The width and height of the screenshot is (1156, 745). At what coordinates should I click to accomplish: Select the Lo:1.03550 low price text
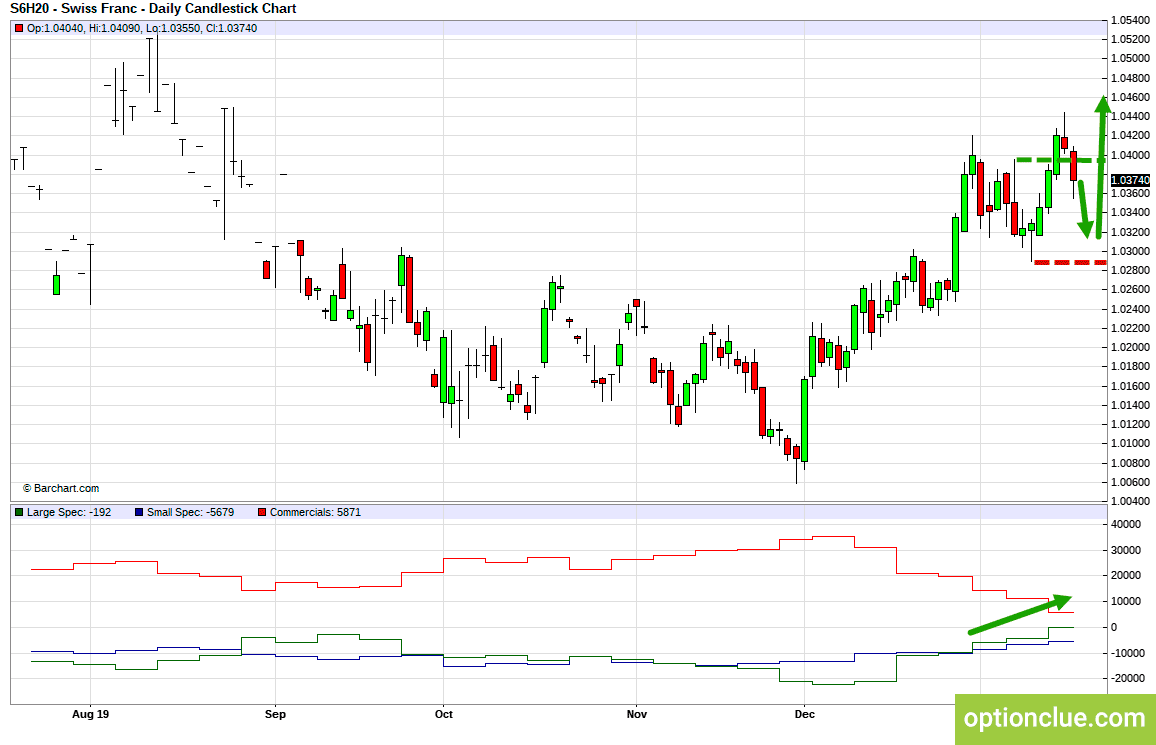click(173, 28)
